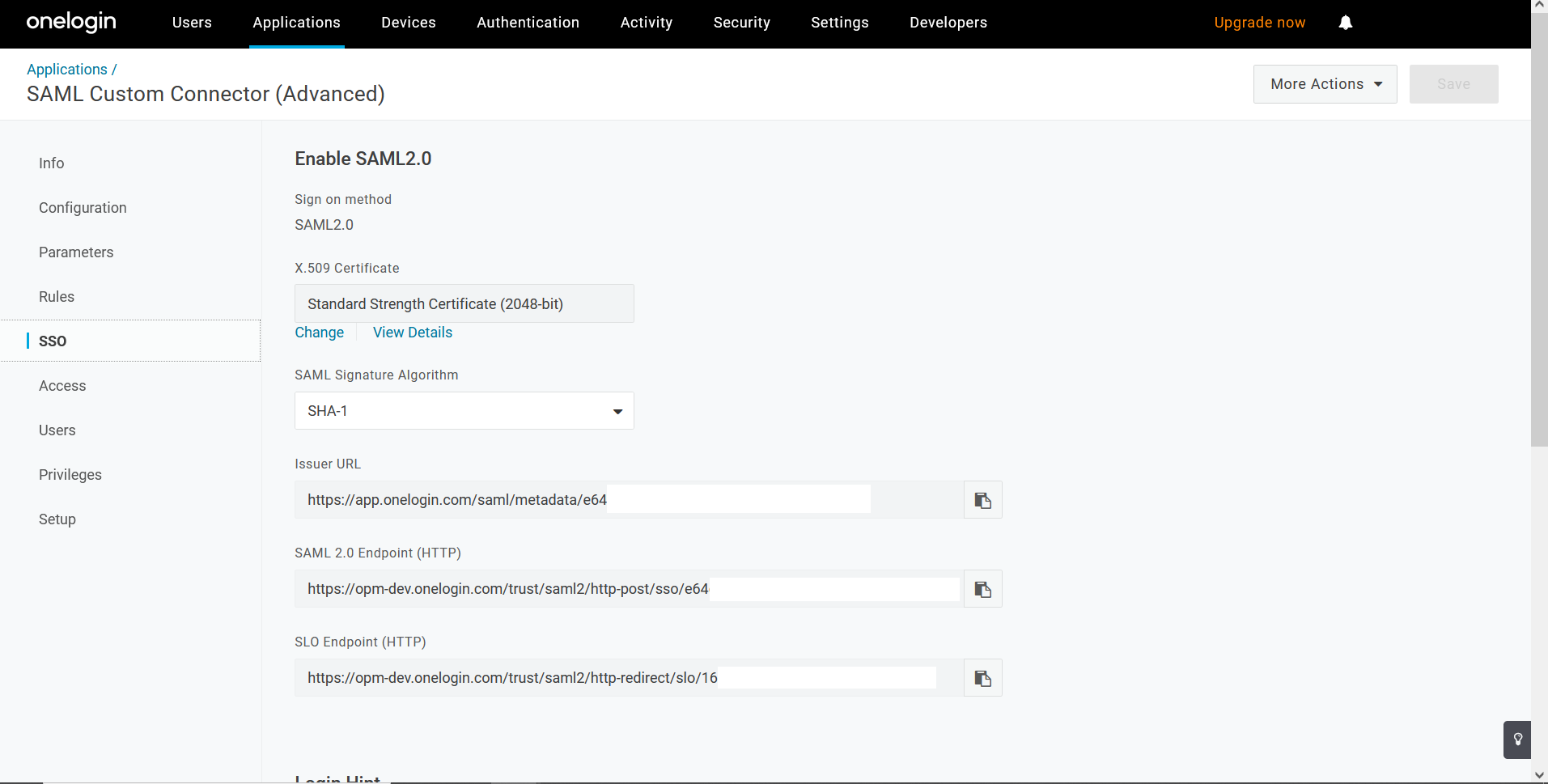This screenshot has width=1548, height=784.
Task: Click the scroll down arrow
Action: click(1539, 776)
